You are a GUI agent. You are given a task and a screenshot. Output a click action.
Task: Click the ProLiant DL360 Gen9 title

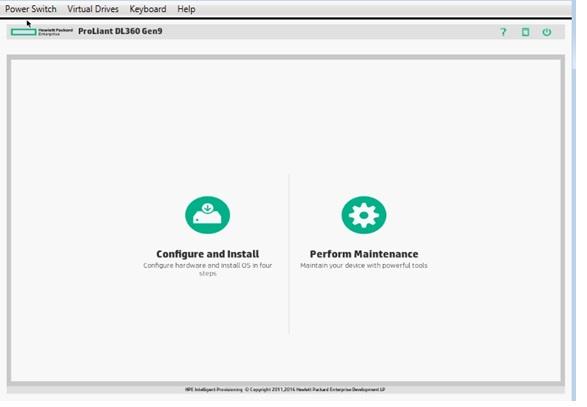[120, 31]
